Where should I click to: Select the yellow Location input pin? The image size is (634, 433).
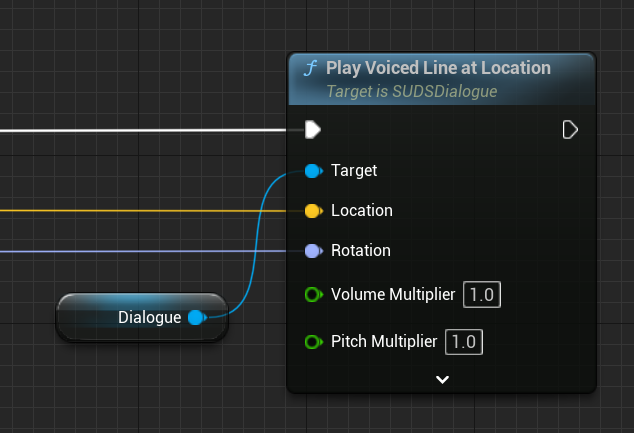(313, 211)
